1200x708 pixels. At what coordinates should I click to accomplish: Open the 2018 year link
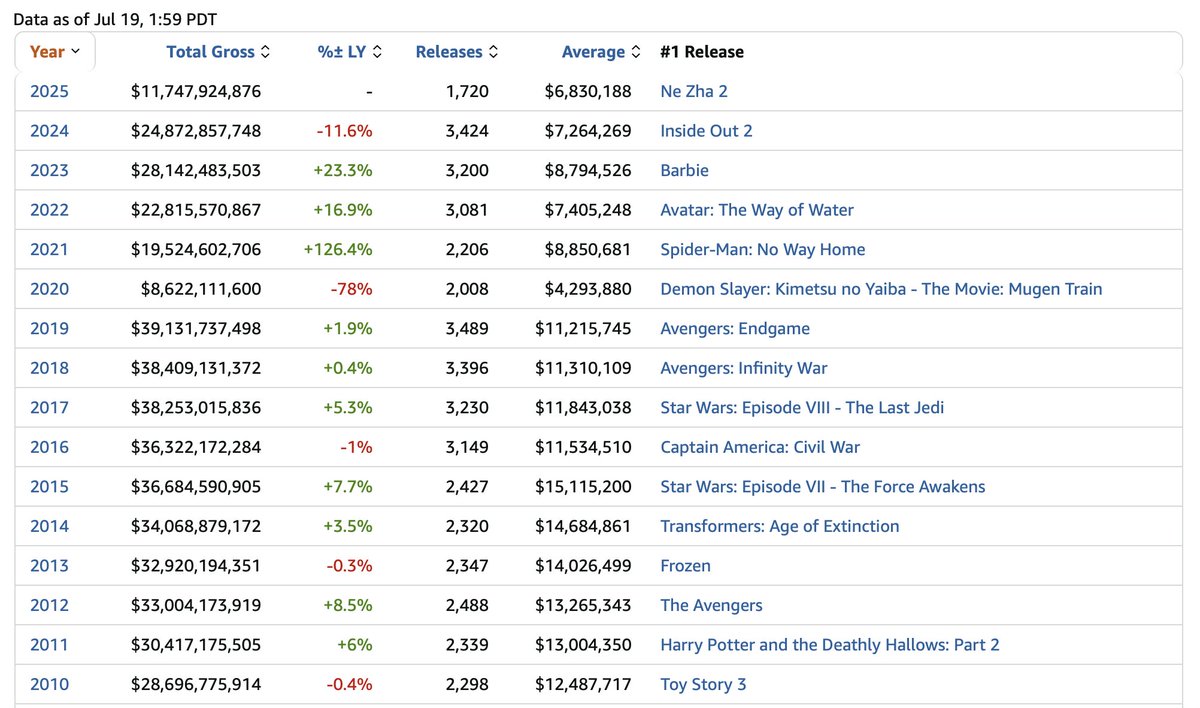49,368
